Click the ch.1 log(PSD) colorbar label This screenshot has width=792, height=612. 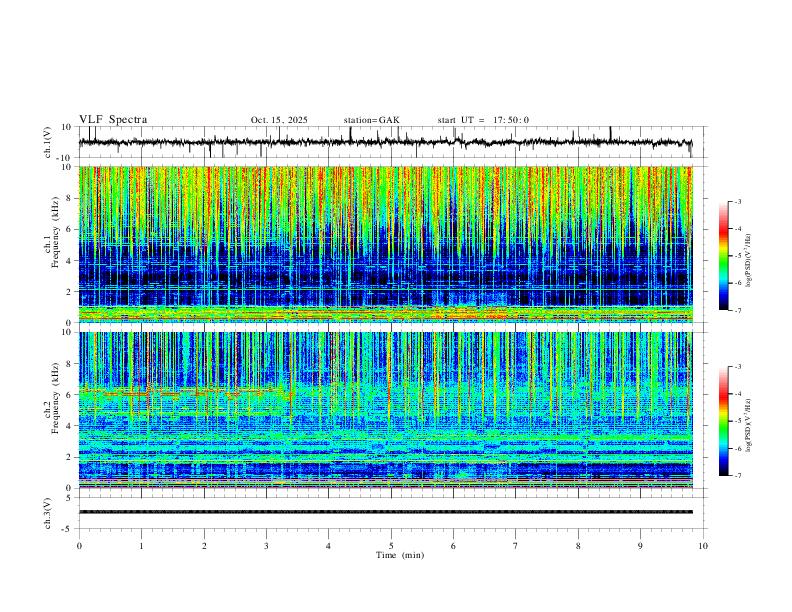(x=748, y=260)
